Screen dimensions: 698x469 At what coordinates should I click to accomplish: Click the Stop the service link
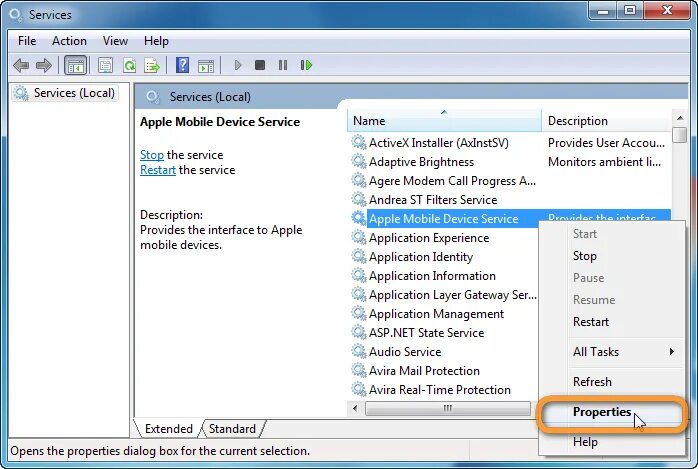click(152, 155)
